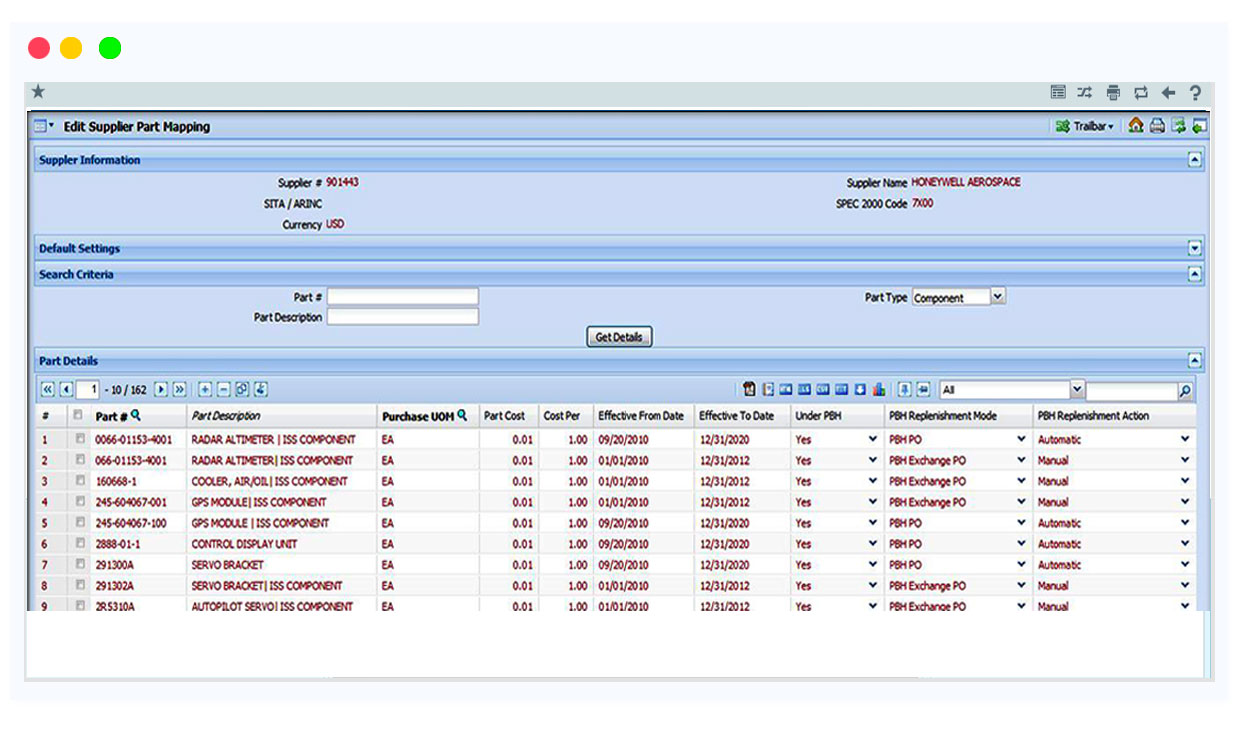Go to the first page of part results
Viewport: 1250px width, 732px height.
[x=47, y=389]
